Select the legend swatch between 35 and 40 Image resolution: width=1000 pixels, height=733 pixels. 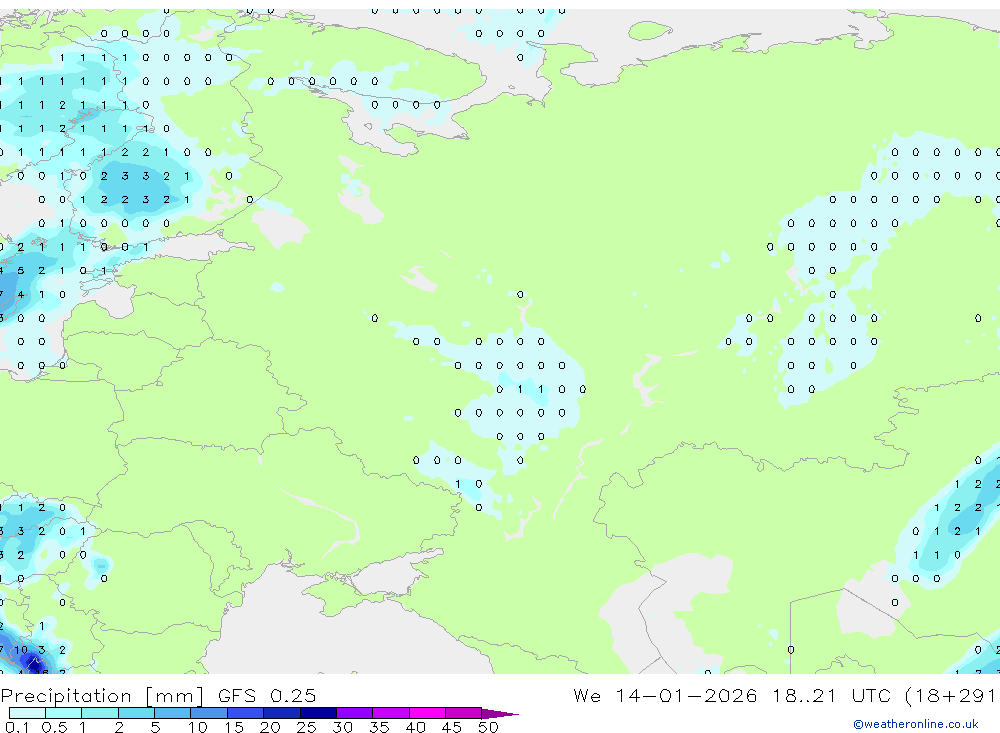coord(390,713)
